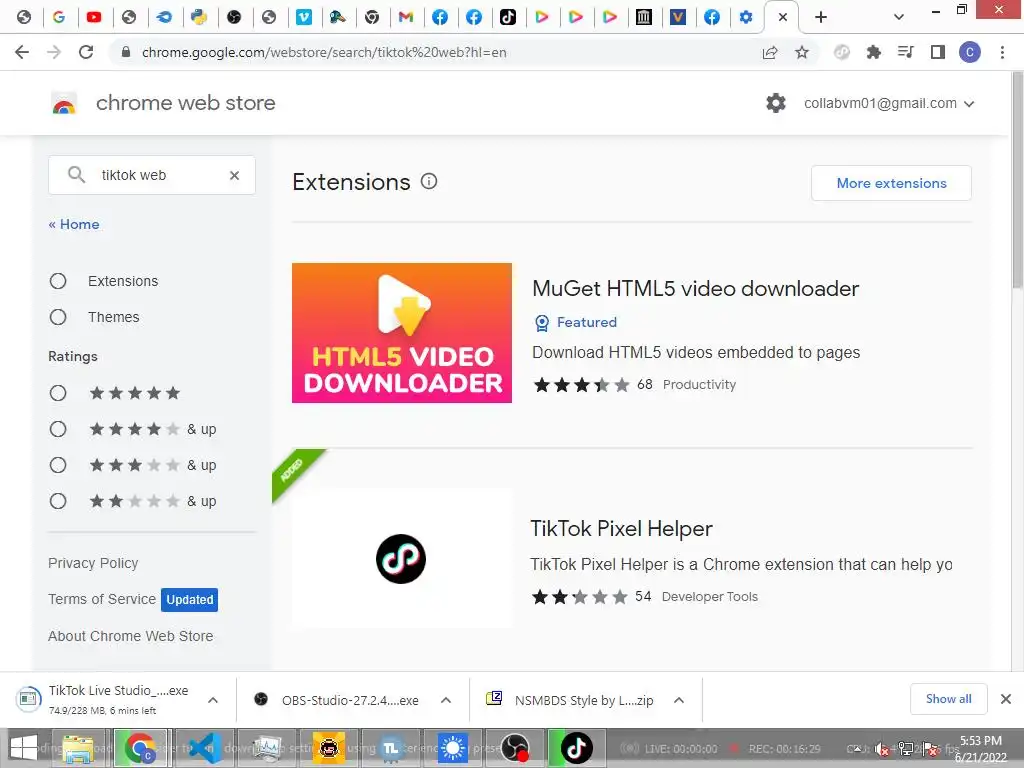Click the TikTok Pixel Helper logo thumbnail
1024x768 pixels.
click(402, 559)
